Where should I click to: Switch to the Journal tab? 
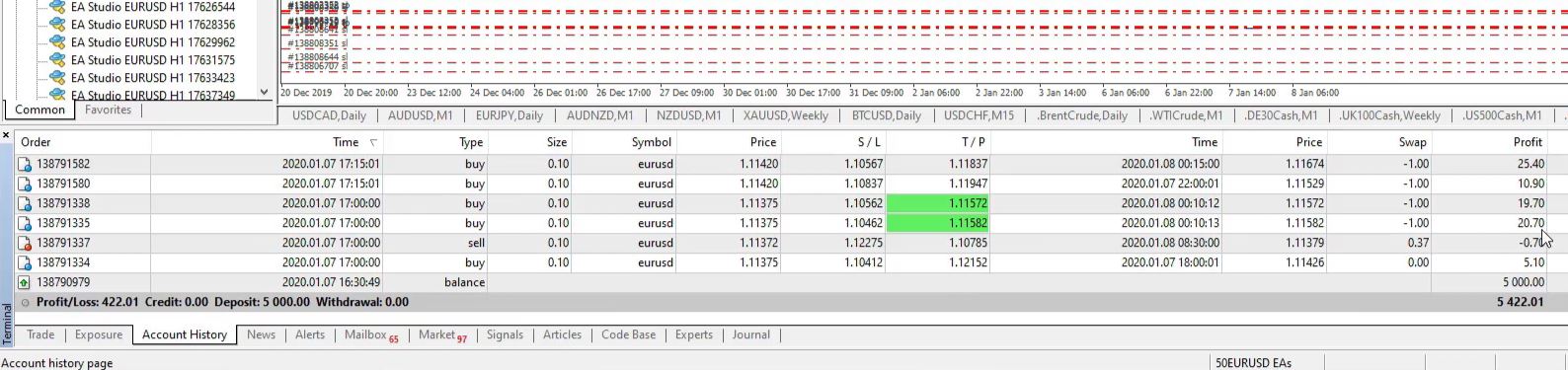pyautogui.click(x=750, y=335)
